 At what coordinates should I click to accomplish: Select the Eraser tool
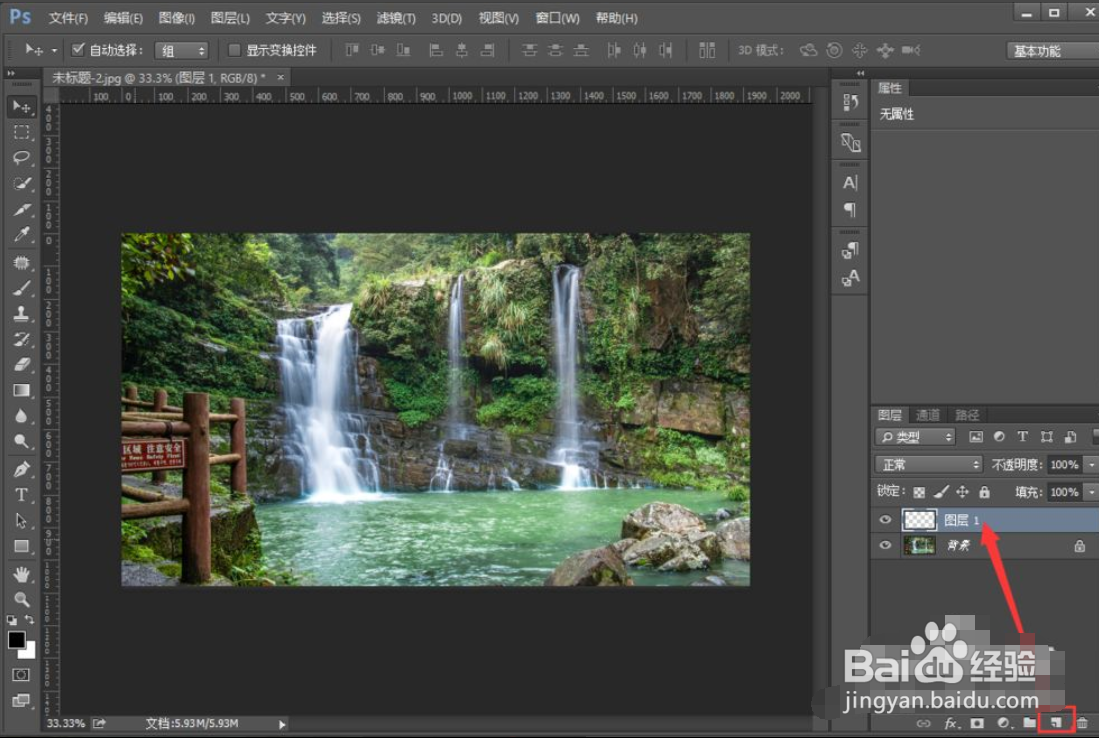21,364
